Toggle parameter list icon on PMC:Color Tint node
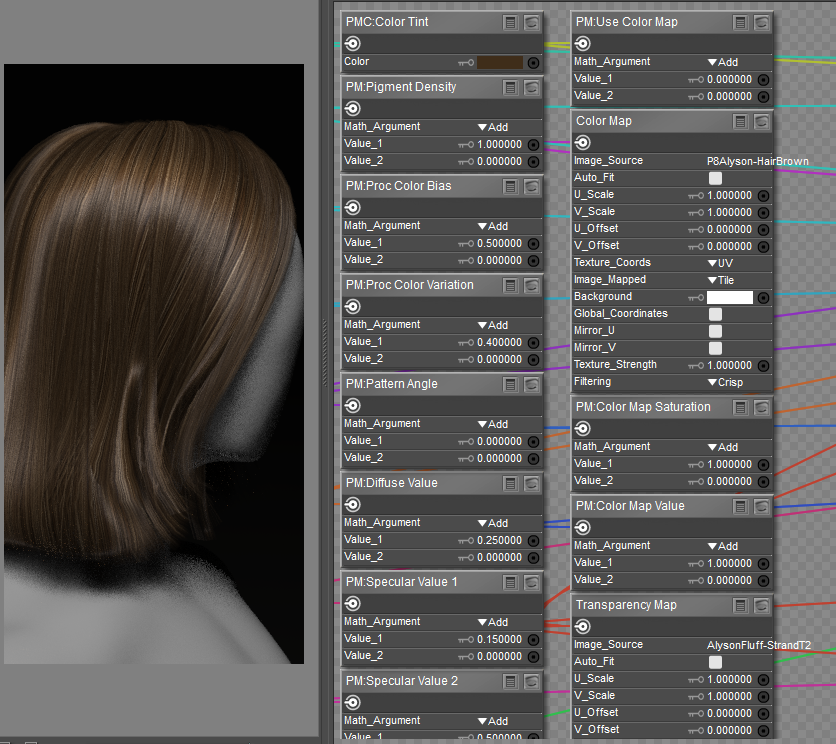The width and height of the screenshot is (836, 744). pos(511,22)
